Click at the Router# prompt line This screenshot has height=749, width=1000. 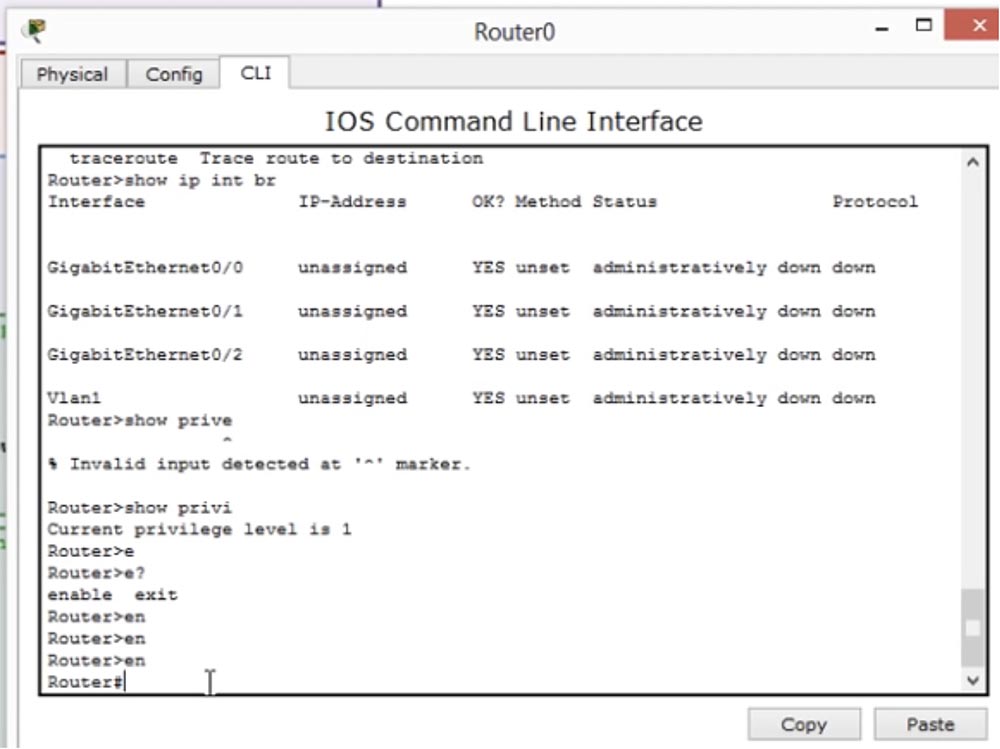(x=85, y=682)
